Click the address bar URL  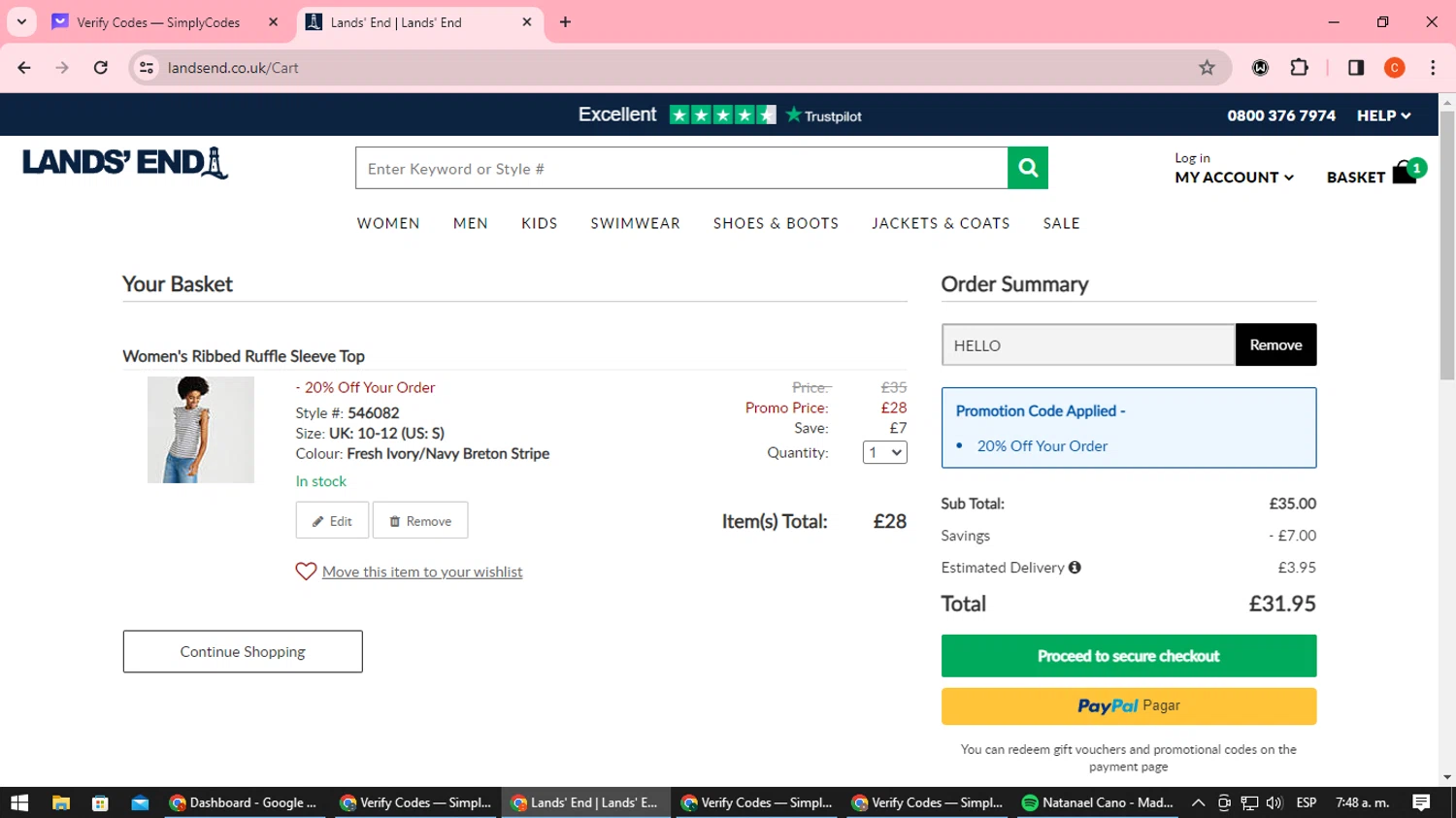click(x=233, y=68)
